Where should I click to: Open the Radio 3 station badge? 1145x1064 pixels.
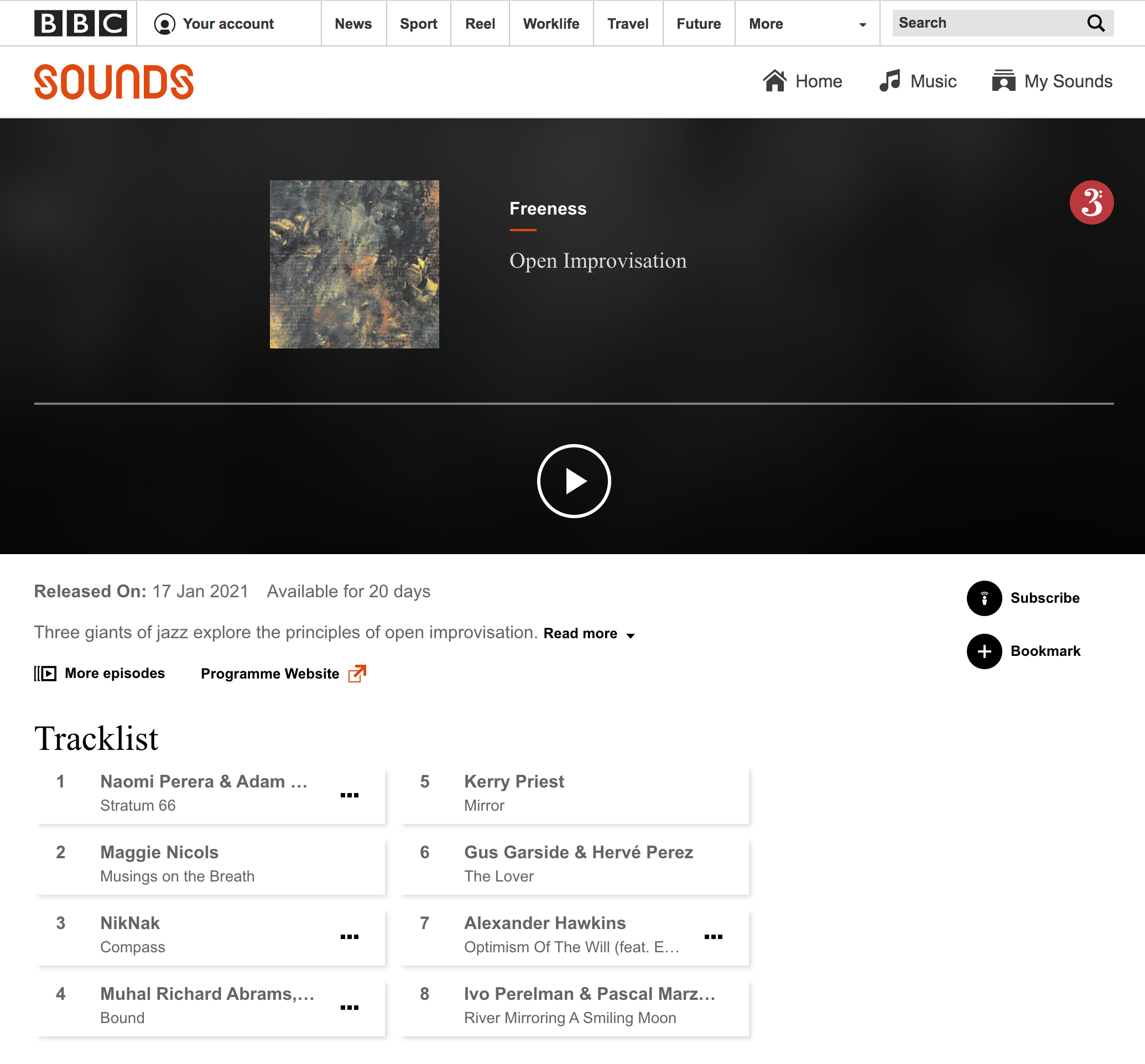(1091, 202)
